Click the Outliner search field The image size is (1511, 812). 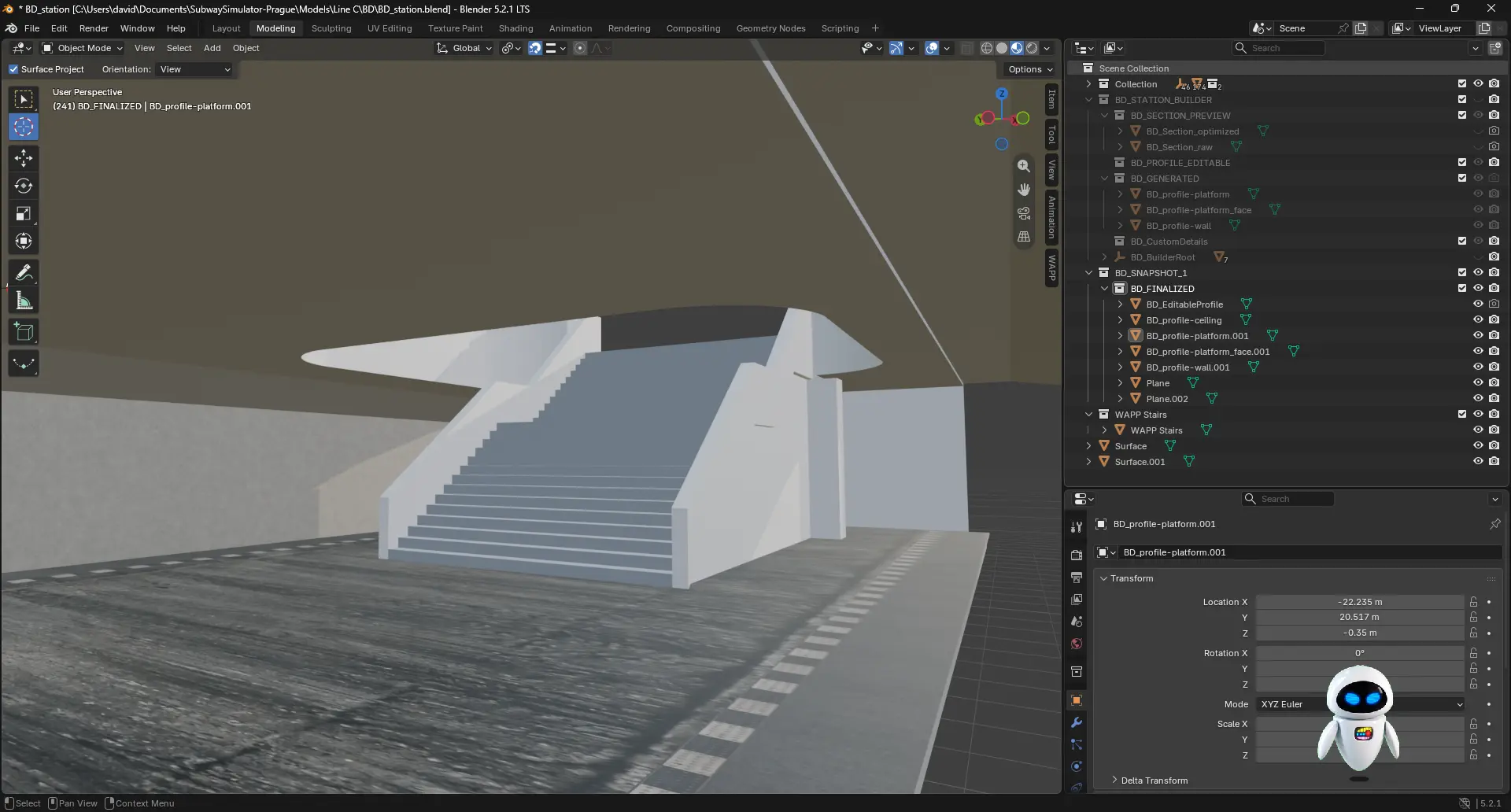(x=1279, y=48)
